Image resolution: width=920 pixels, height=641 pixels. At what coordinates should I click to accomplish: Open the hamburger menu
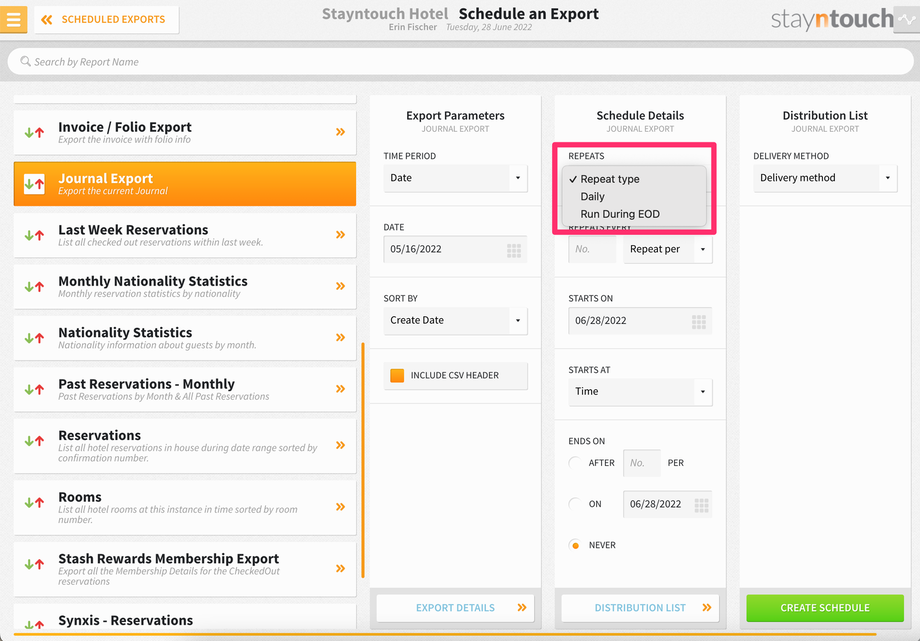coord(13,19)
